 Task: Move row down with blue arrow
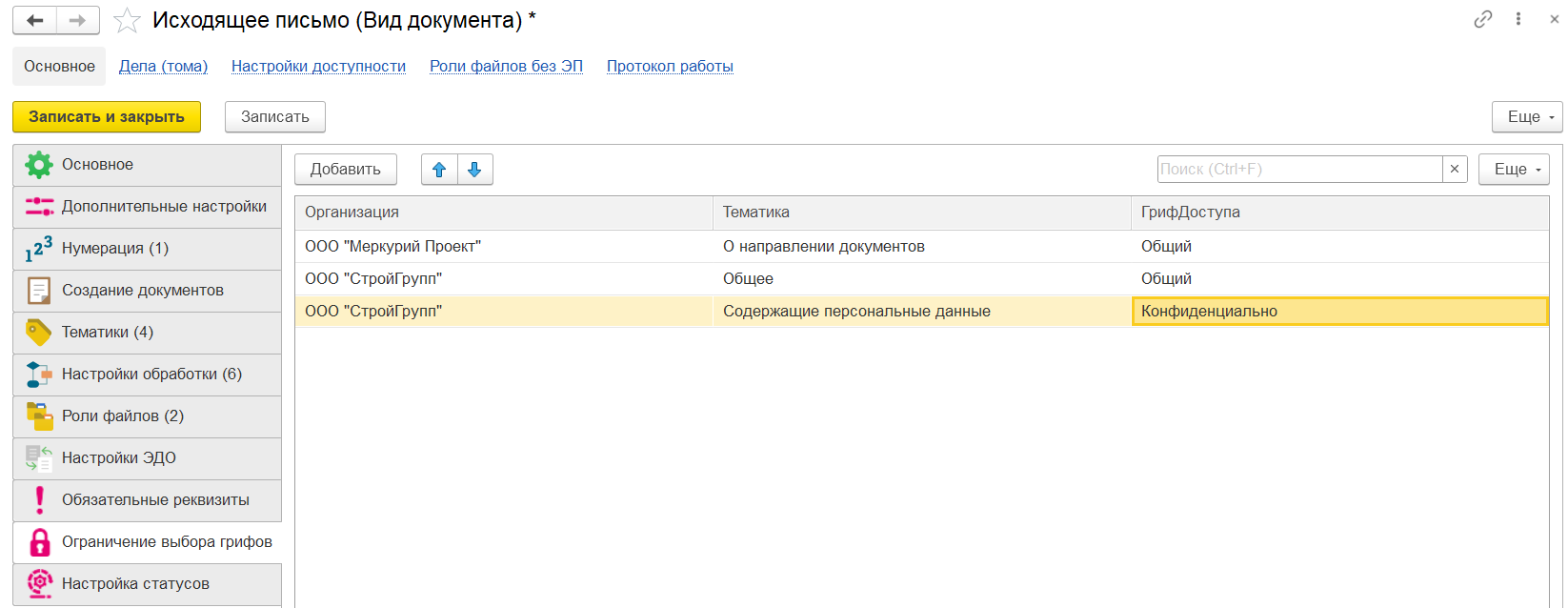pos(474,170)
